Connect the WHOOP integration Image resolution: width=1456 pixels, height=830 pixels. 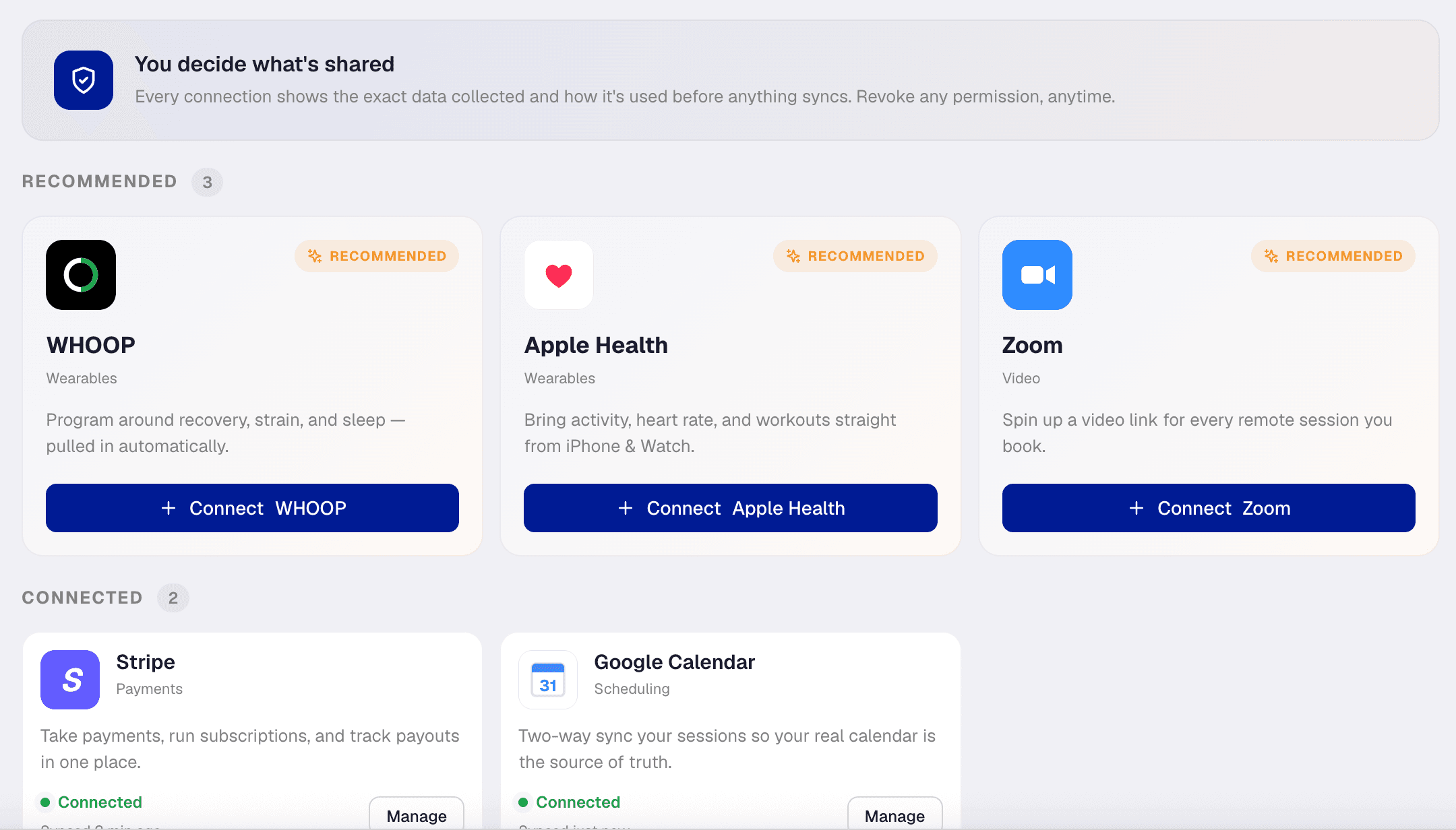252,508
